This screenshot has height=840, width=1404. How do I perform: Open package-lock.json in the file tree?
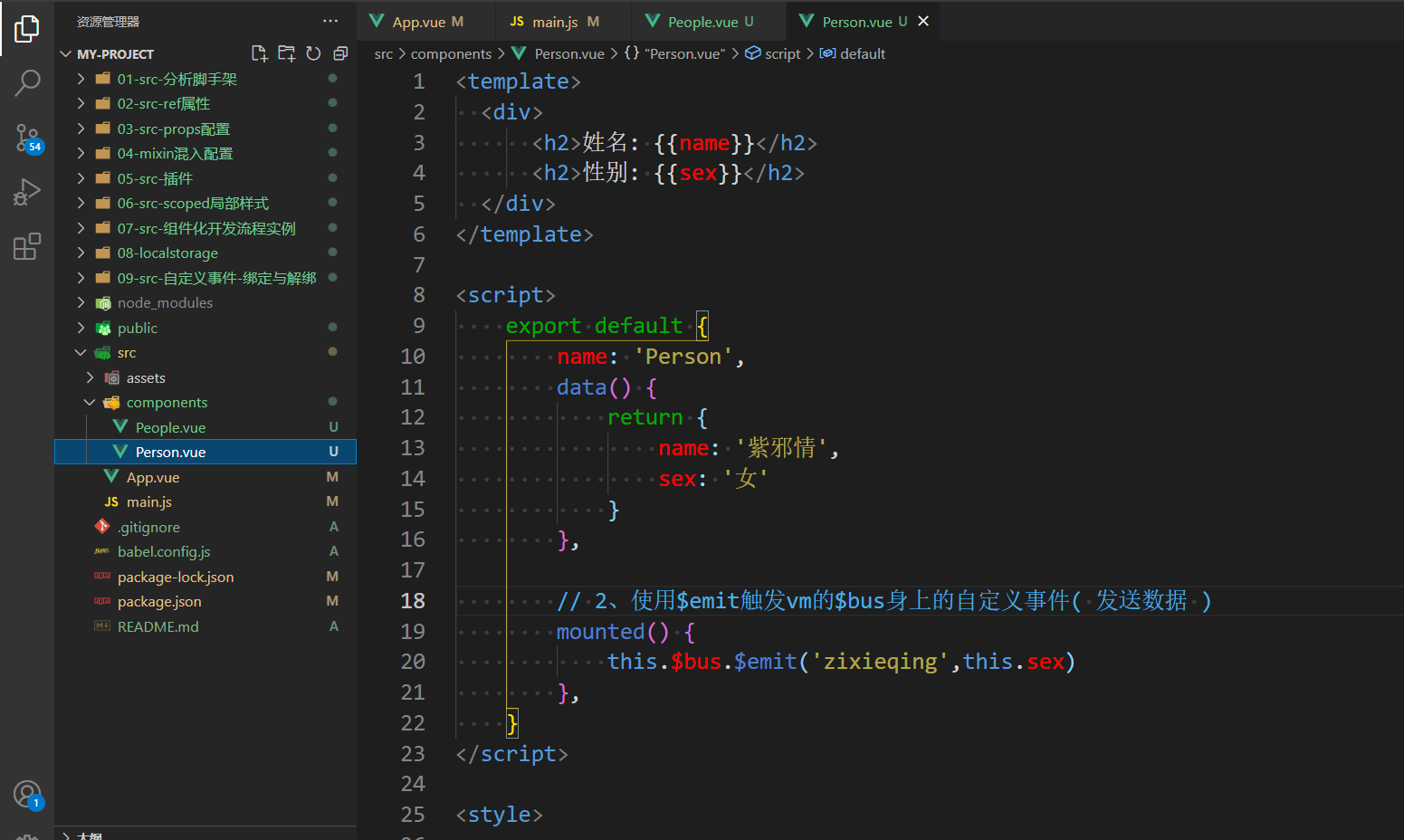tap(205, 577)
